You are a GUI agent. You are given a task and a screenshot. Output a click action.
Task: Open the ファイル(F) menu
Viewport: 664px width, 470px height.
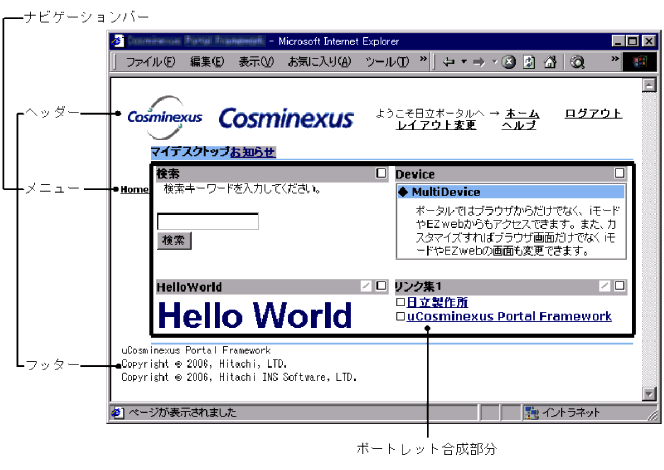click(x=150, y=62)
